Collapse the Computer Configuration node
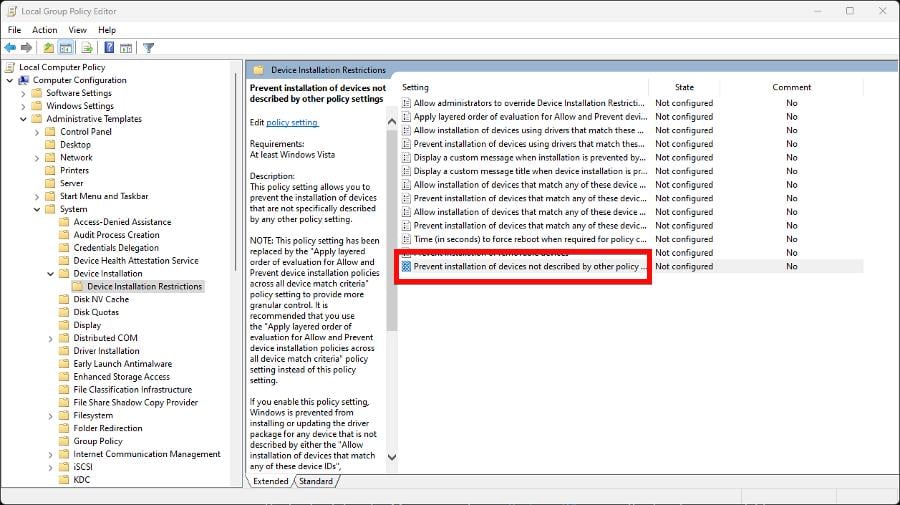 [x=9, y=80]
